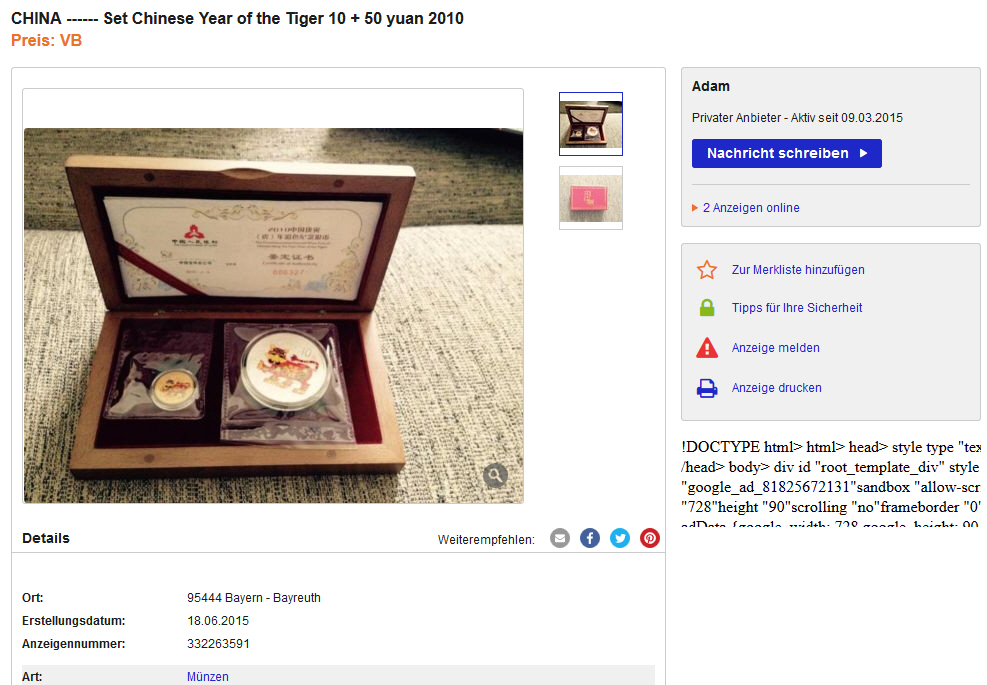
Task: Share listing on Facebook
Action: click(x=590, y=538)
